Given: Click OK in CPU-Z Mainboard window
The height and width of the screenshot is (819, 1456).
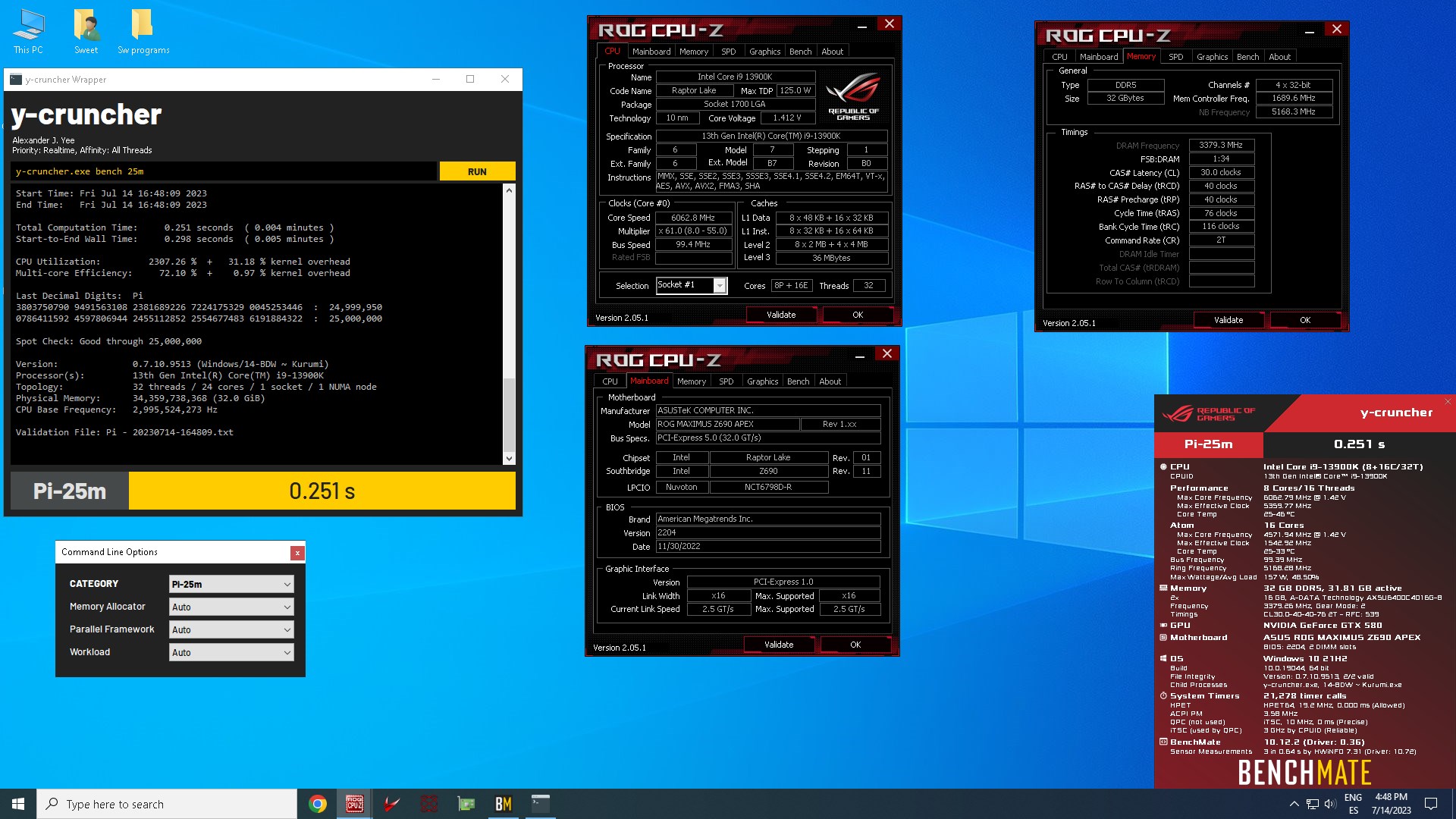Looking at the screenshot, I should 855,645.
